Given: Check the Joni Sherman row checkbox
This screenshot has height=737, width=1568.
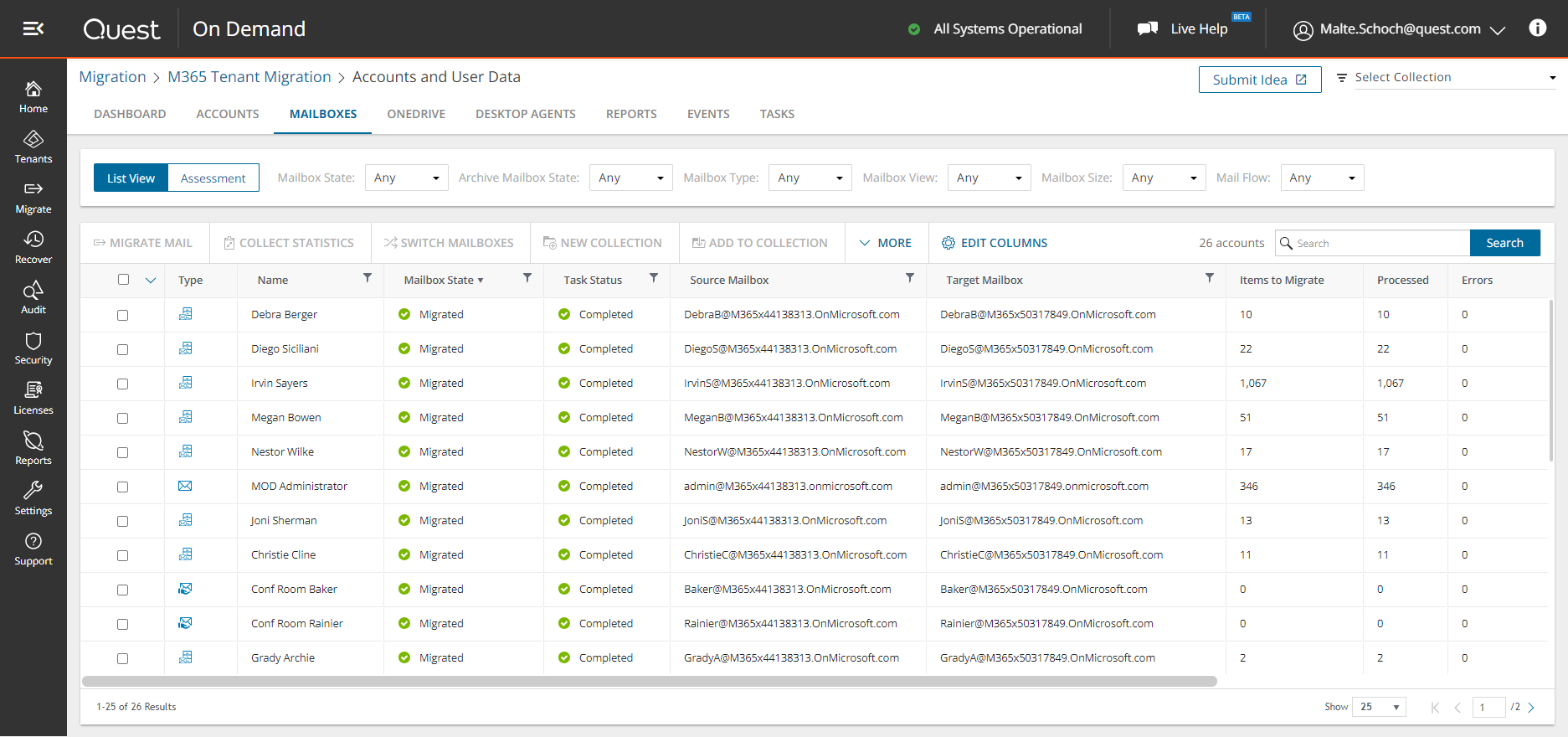Looking at the screenshot, I should tap(122, 521).
